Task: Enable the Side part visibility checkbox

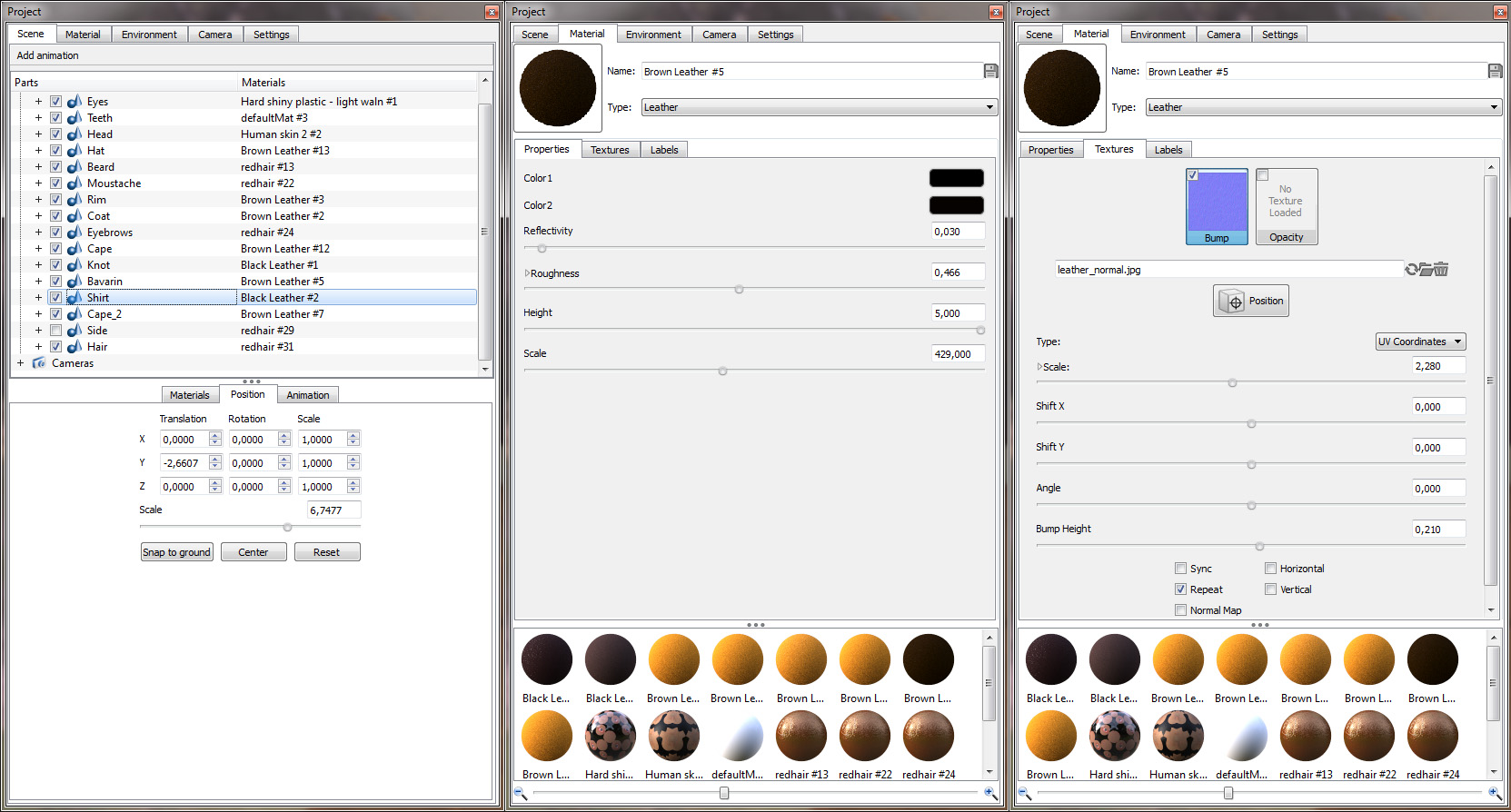Action: pos(55,331)
